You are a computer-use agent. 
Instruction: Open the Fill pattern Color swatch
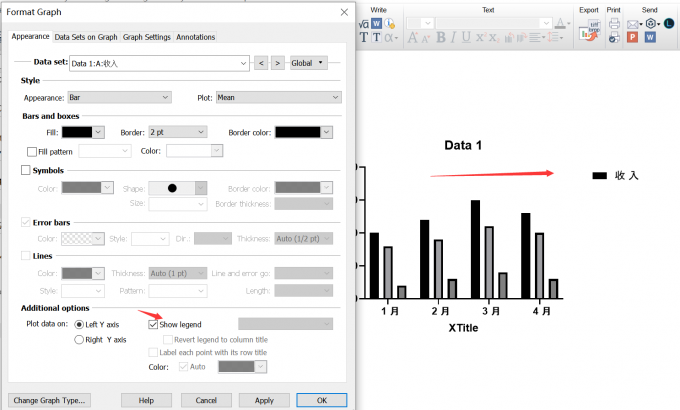[x=195, y=151]
